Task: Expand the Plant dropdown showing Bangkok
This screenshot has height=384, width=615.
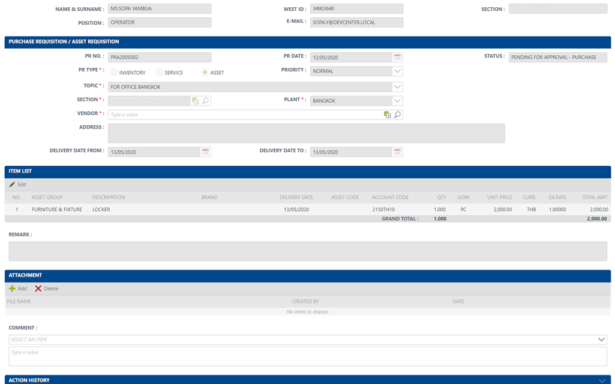Action: click(397, 101)
